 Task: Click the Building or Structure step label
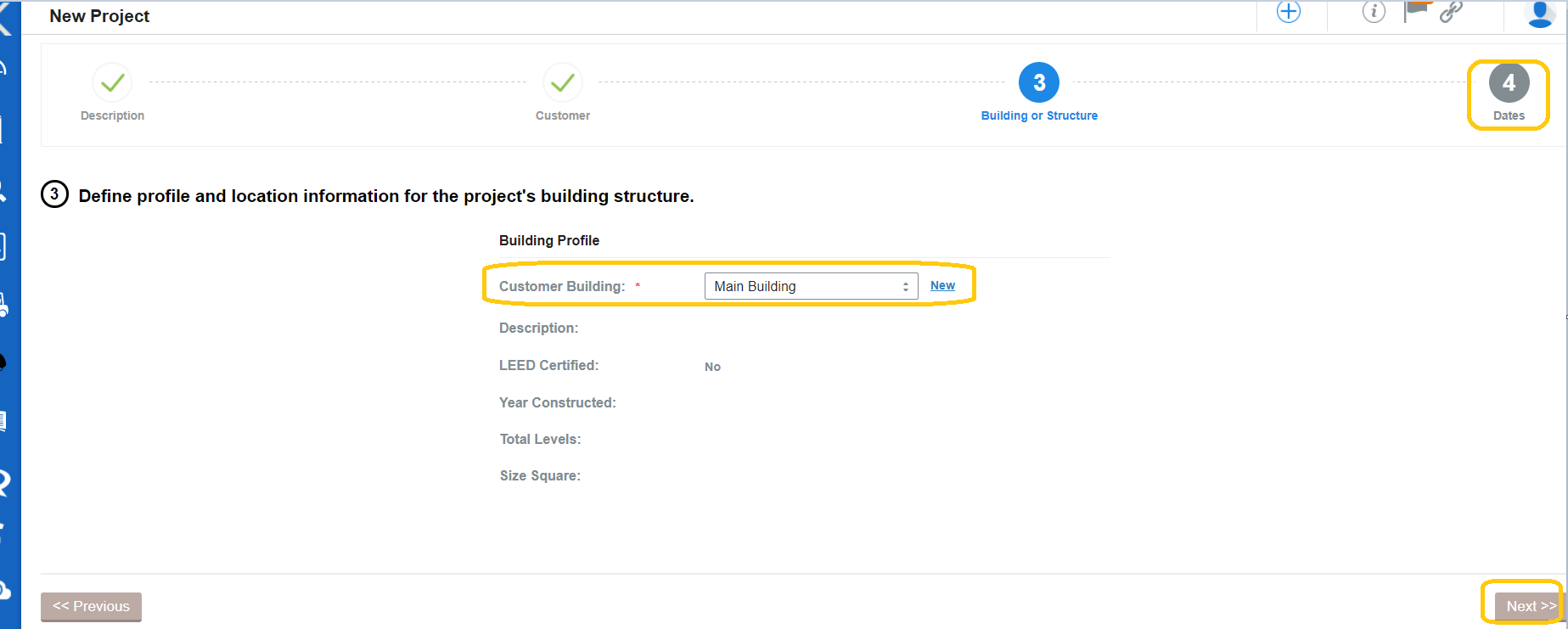click(x=1039, y=115)
